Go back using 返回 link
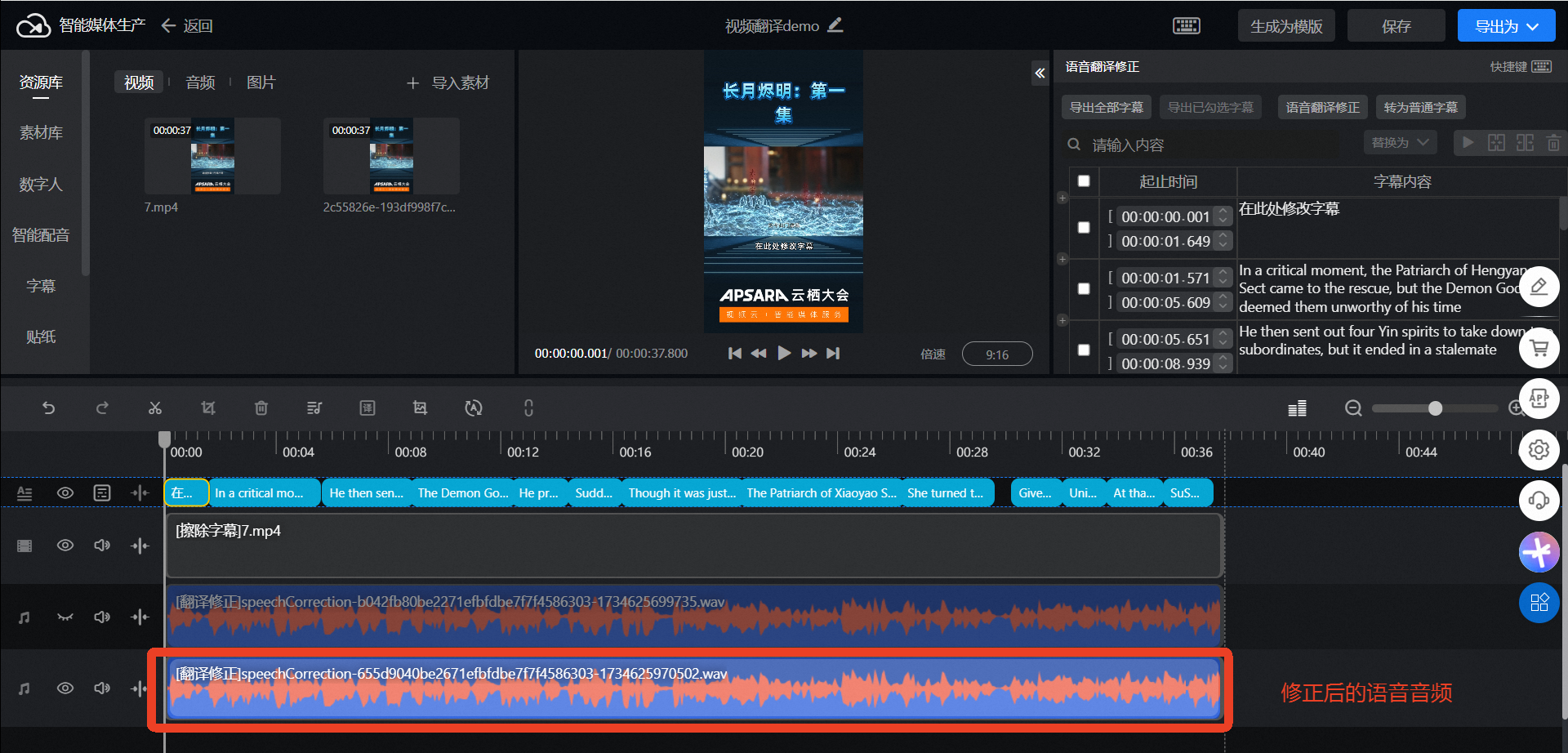The width and height of the screenshot is (1568, 753). point(187,26)
